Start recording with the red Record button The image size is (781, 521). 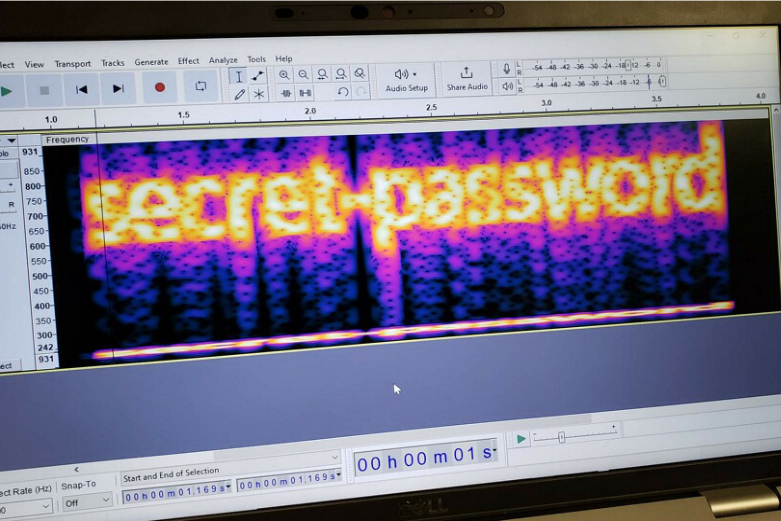pos(159,87)
